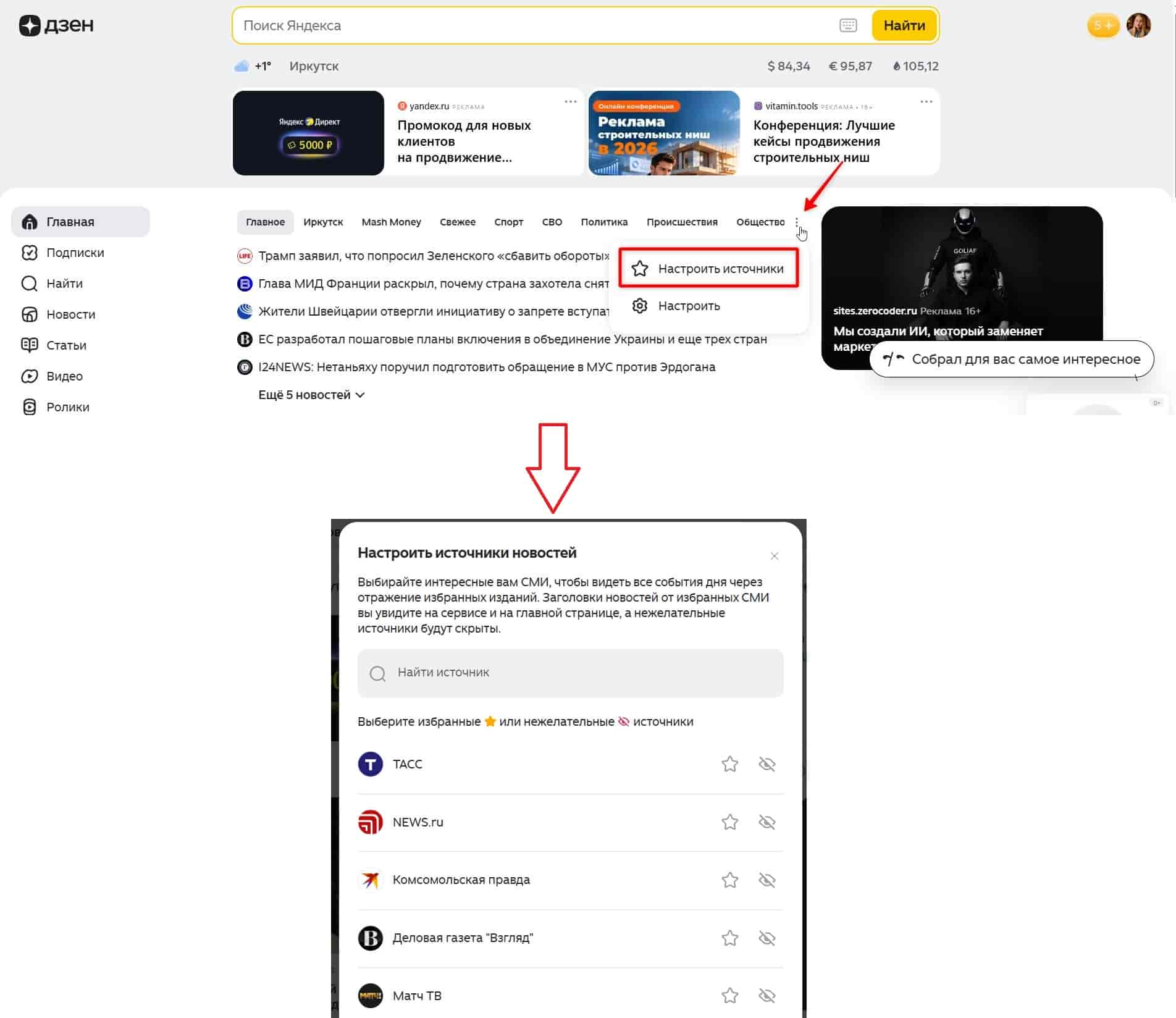The width and height of the screenshot is (1176, 1018).
Task: Click the Иркутск city name near weather
Action: click(314, 66)
